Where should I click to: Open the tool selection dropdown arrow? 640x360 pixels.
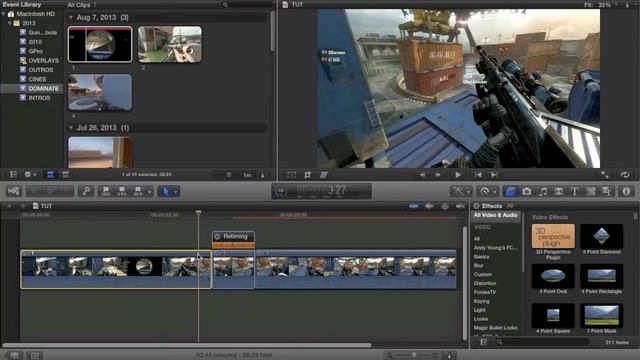point(176,191)
